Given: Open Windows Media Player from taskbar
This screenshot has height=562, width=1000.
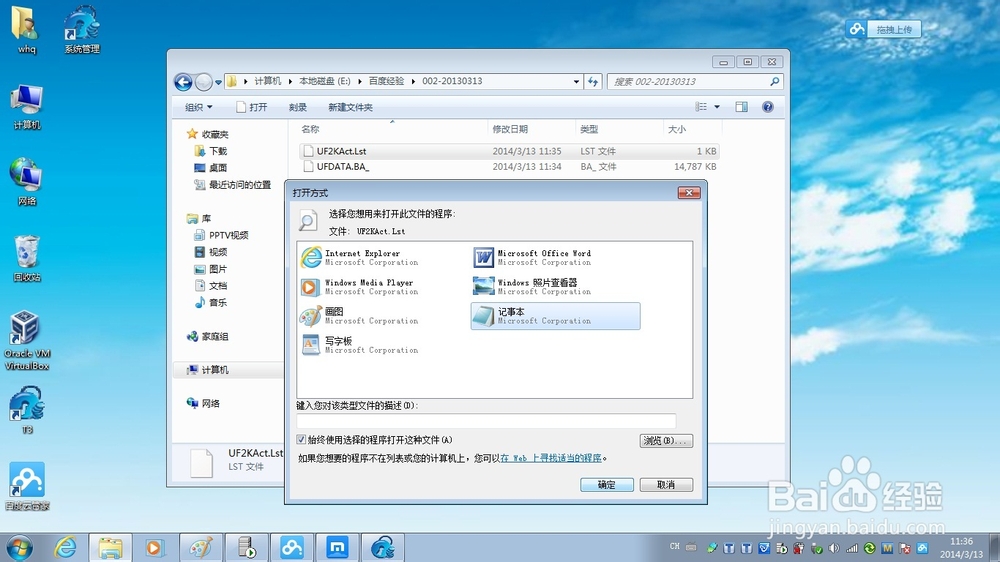Looking at the screenshot, I should [154, 547].
